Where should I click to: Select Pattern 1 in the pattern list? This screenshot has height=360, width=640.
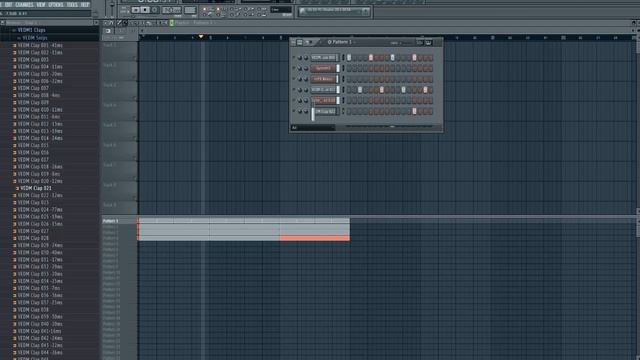click(x=110, y=221)
